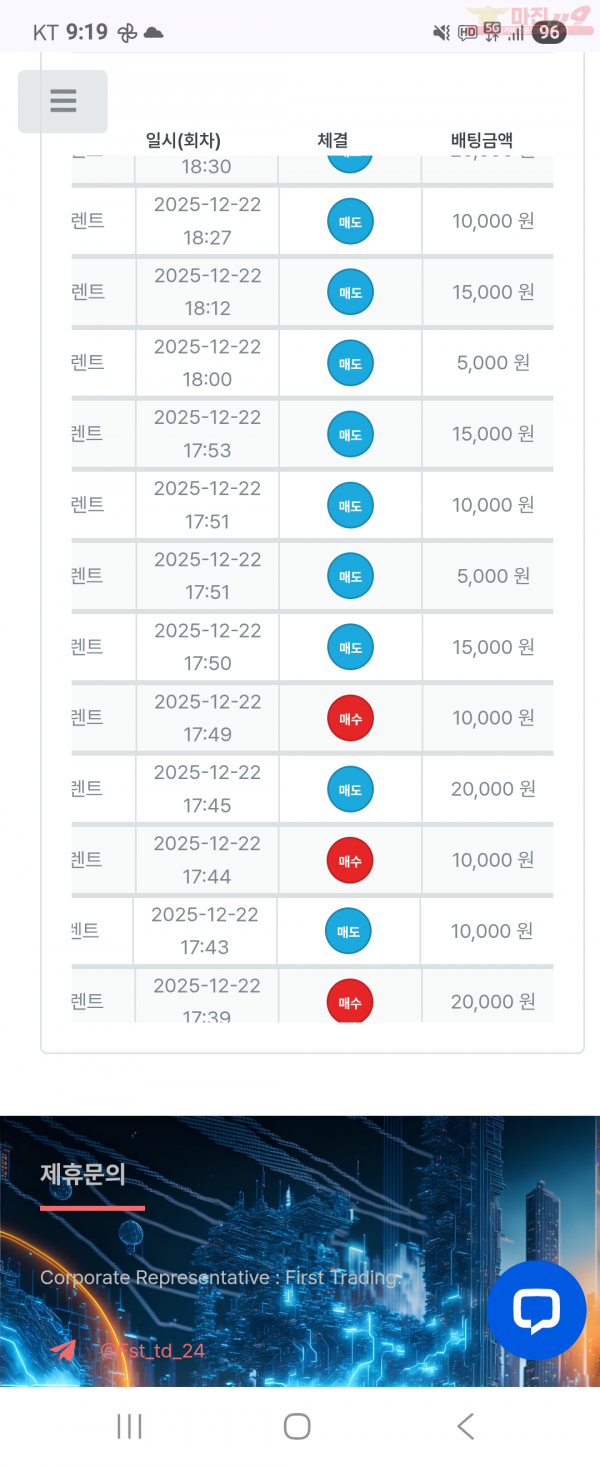The image size is (600, 1467).
Task: Open the live chat bubble widget
Action: point(536,1310)
